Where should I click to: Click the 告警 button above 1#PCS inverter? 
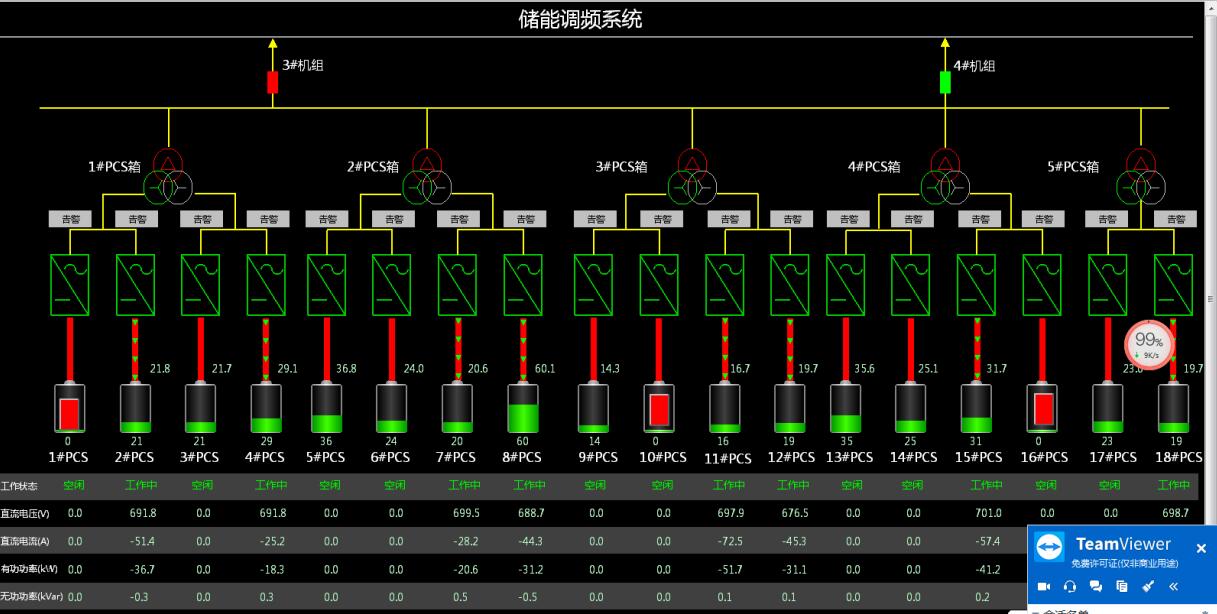(x=71, y=219)
